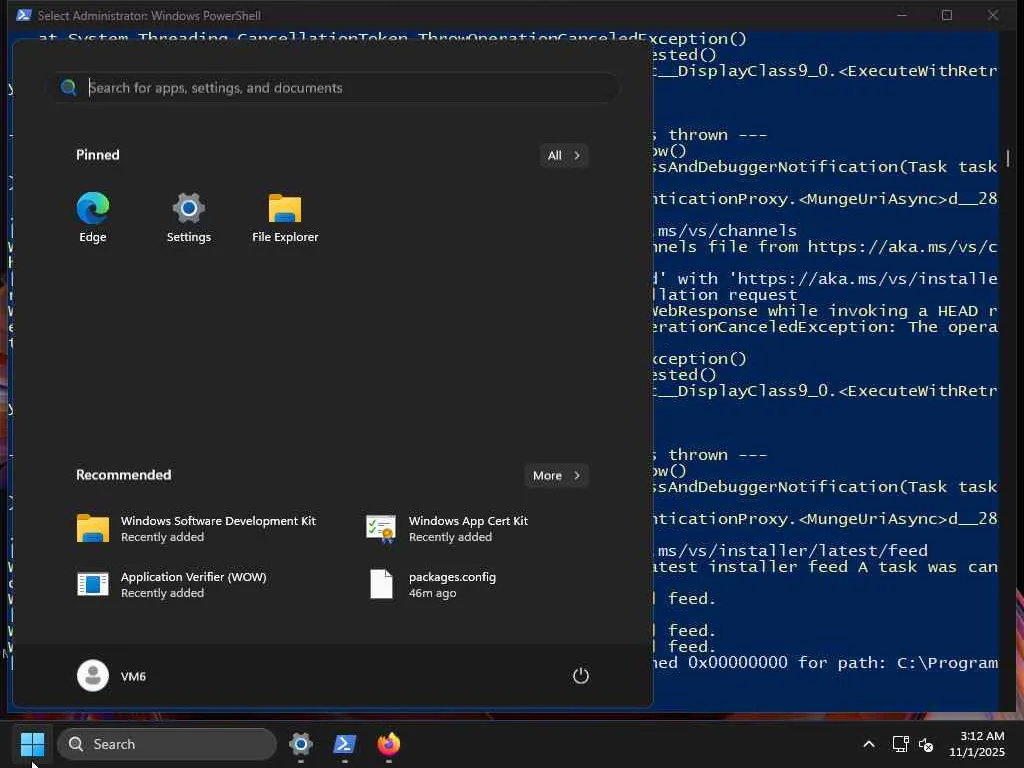Open the pinned File Explorer app

pos(285,217)
